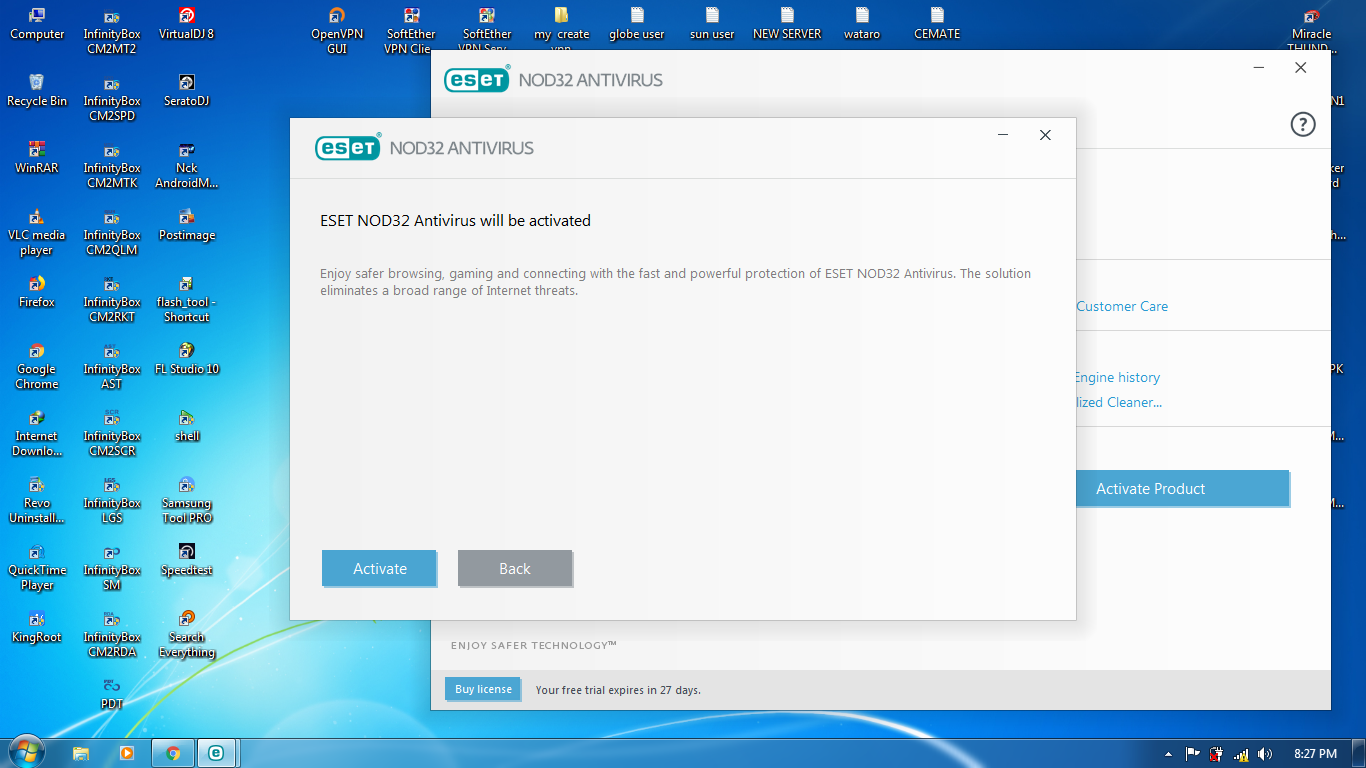Open the Engine history link

[x=1117, y=377]
